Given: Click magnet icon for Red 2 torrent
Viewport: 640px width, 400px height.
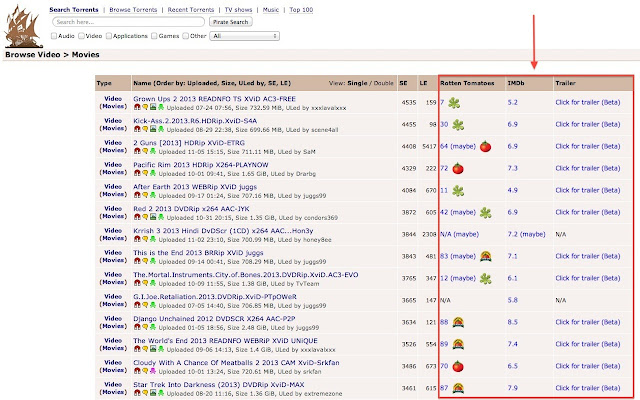Looking at the screenshot, I should coord(137,218).
